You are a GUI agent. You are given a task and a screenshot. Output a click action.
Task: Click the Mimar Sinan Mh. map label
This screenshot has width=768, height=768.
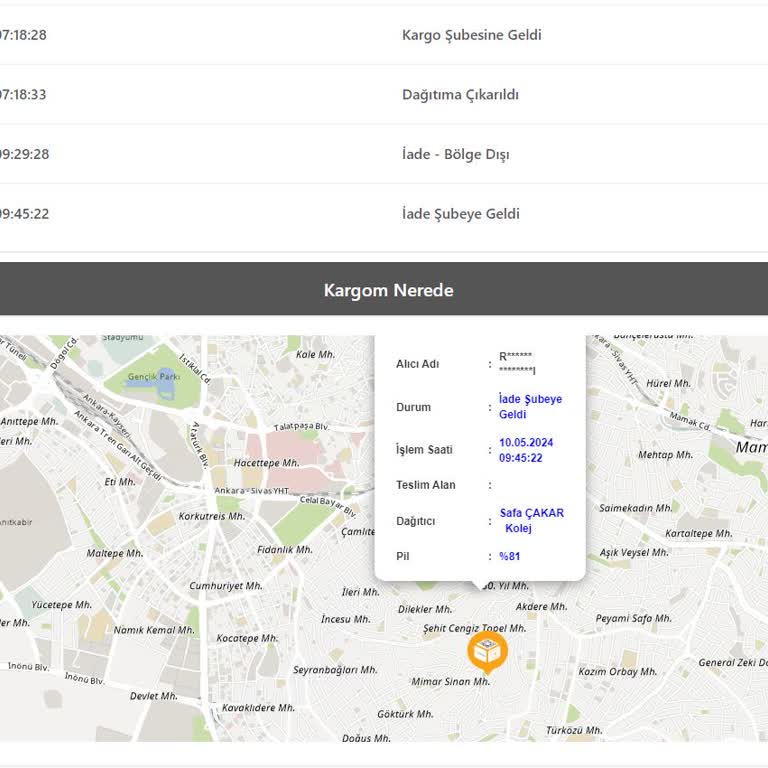click(450, 682)
